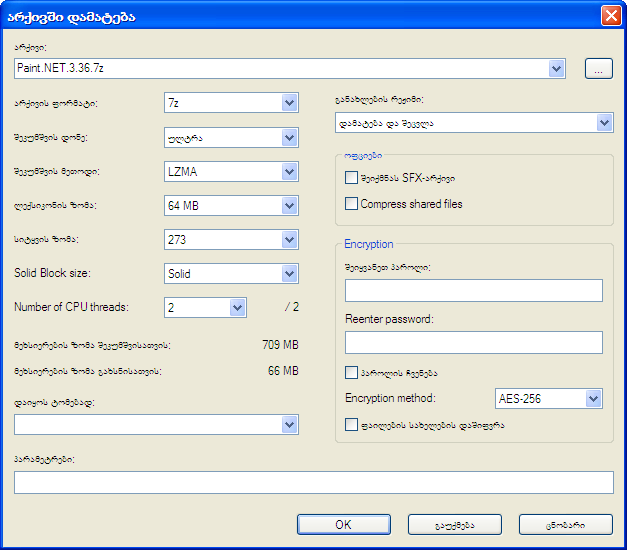Close the add to archive dialog window
The image size is (627, 550).
[x=609, y=16]
